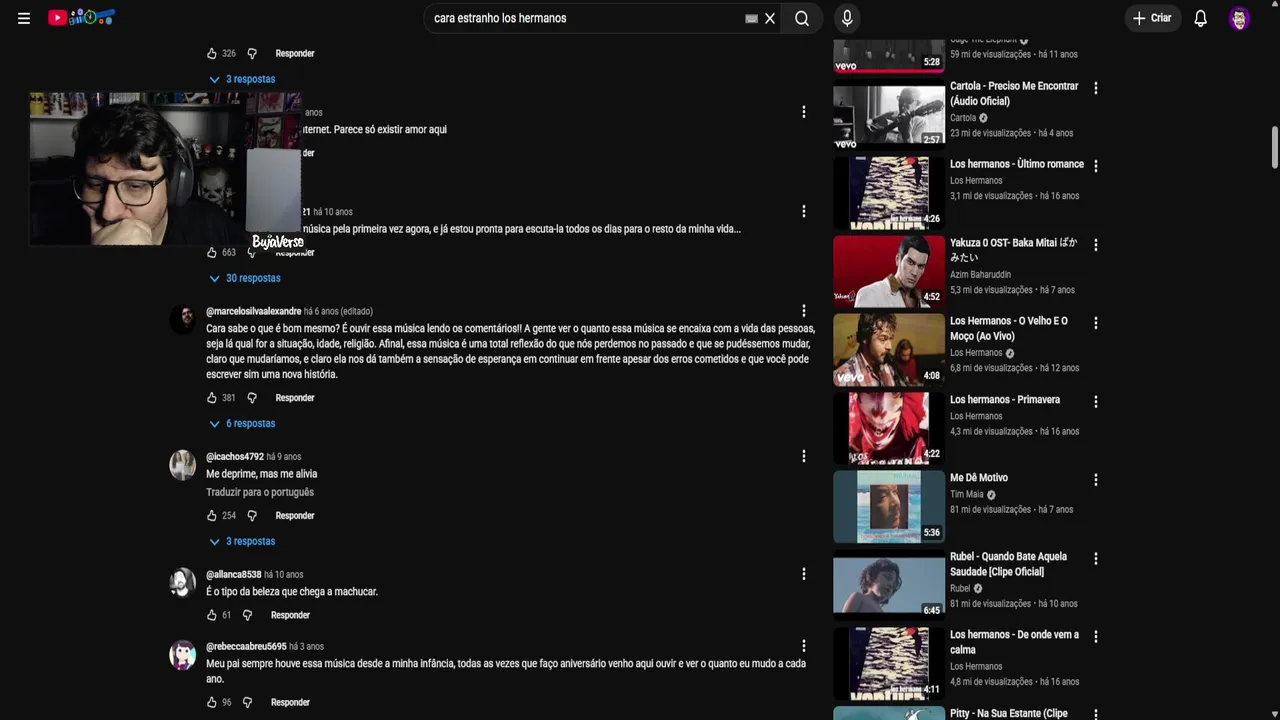Open @icachos4792 profile avatar

(183, 465)
